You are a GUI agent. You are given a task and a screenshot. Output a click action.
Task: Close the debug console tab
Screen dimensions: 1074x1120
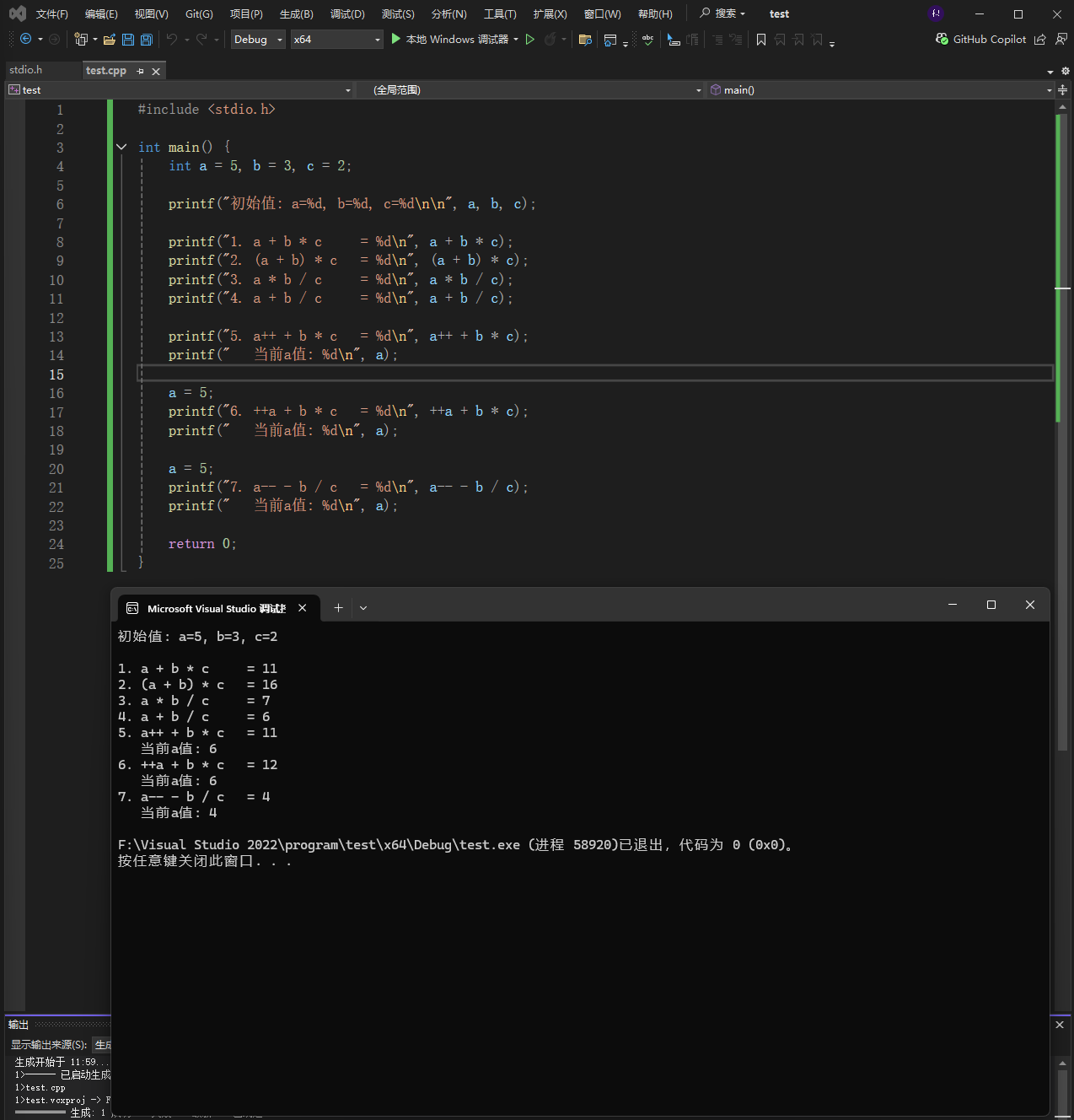point(302,607)
